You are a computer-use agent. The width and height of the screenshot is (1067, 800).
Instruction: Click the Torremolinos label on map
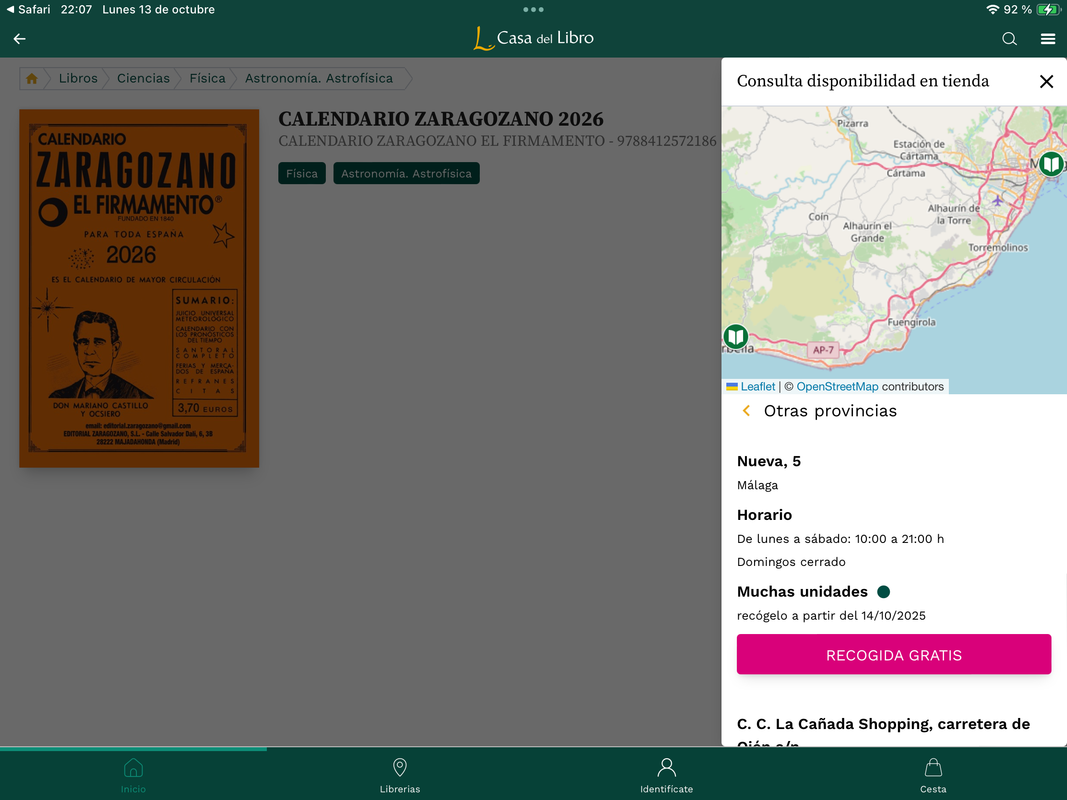point(998,248)
